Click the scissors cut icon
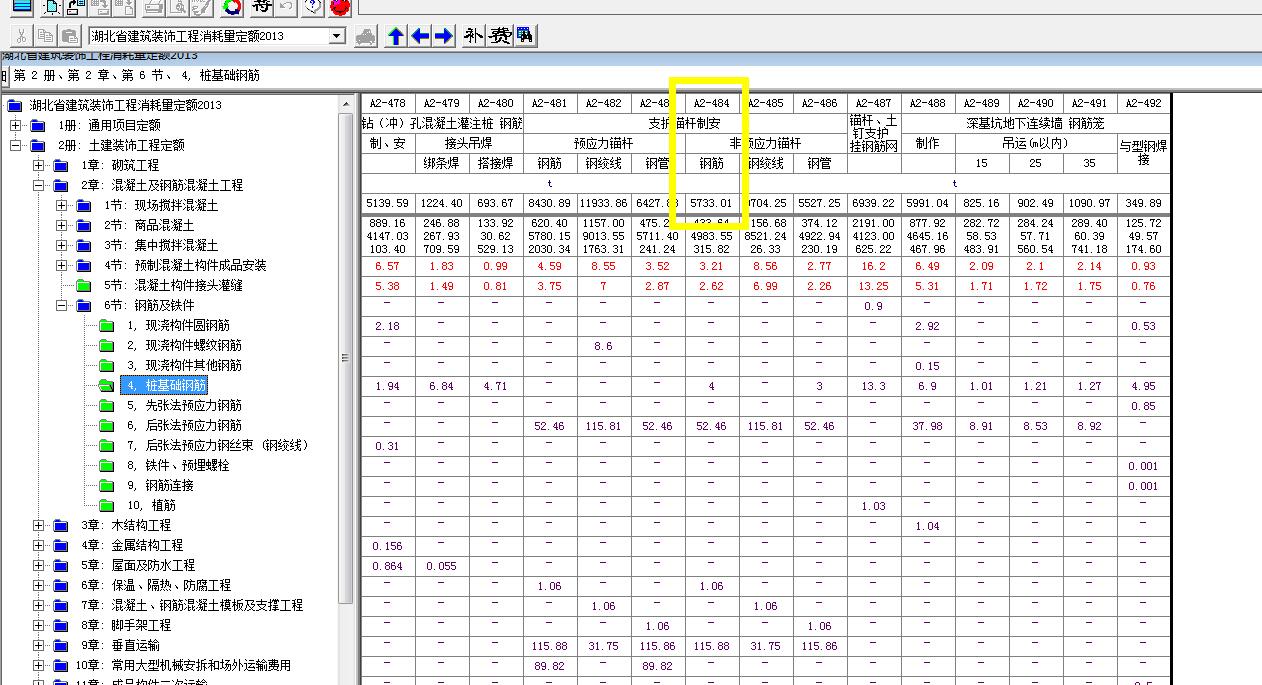Image resolution: width=1262 pixels, height=685 pixels. (x=20, y=36)
